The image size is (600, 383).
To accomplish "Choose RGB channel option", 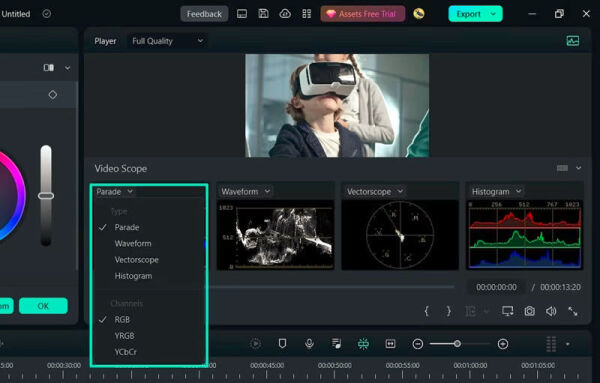I will 122,319.
